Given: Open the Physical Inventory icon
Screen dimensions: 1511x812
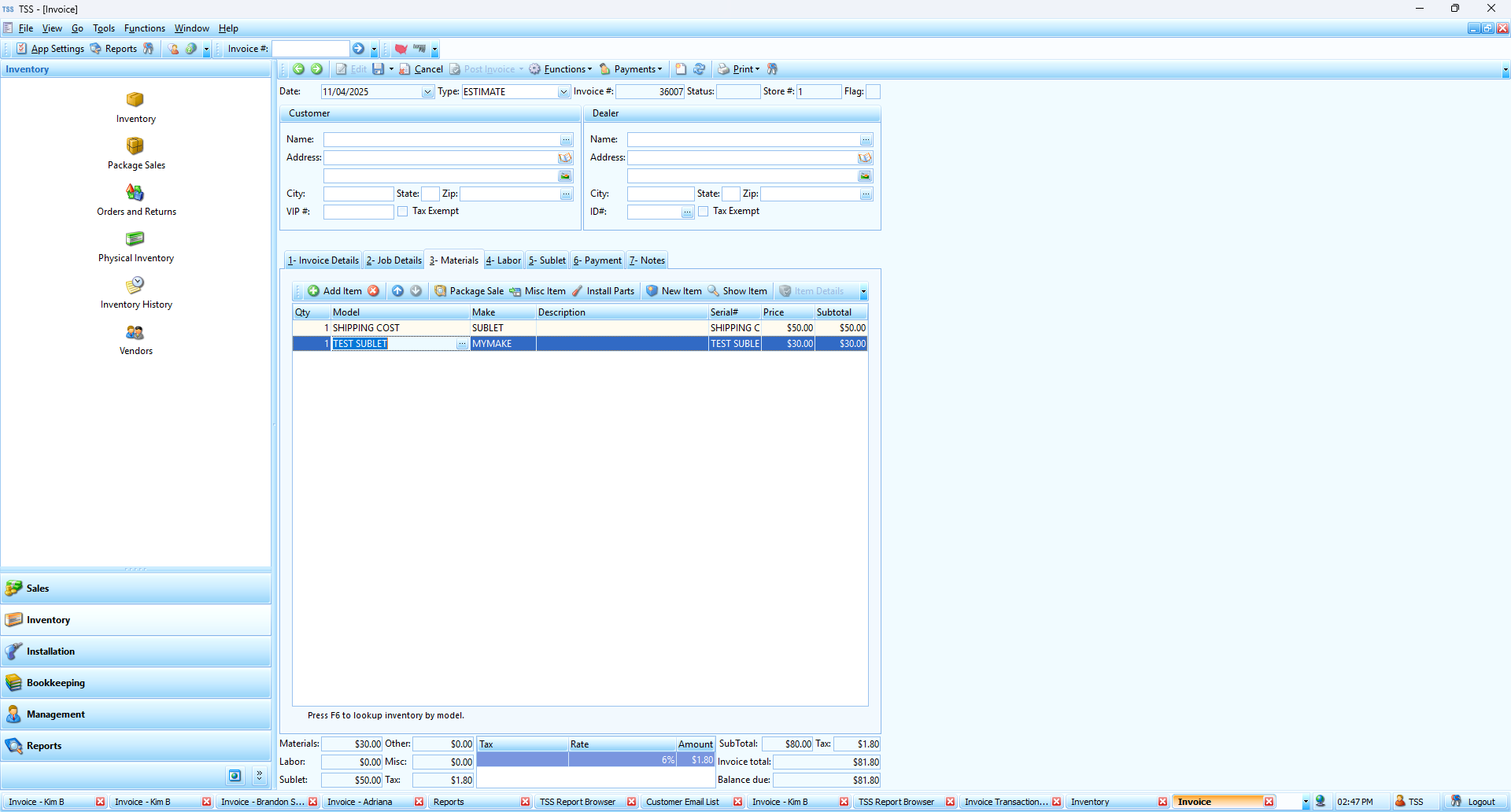Looking at the screenshot, I should 135,239.
